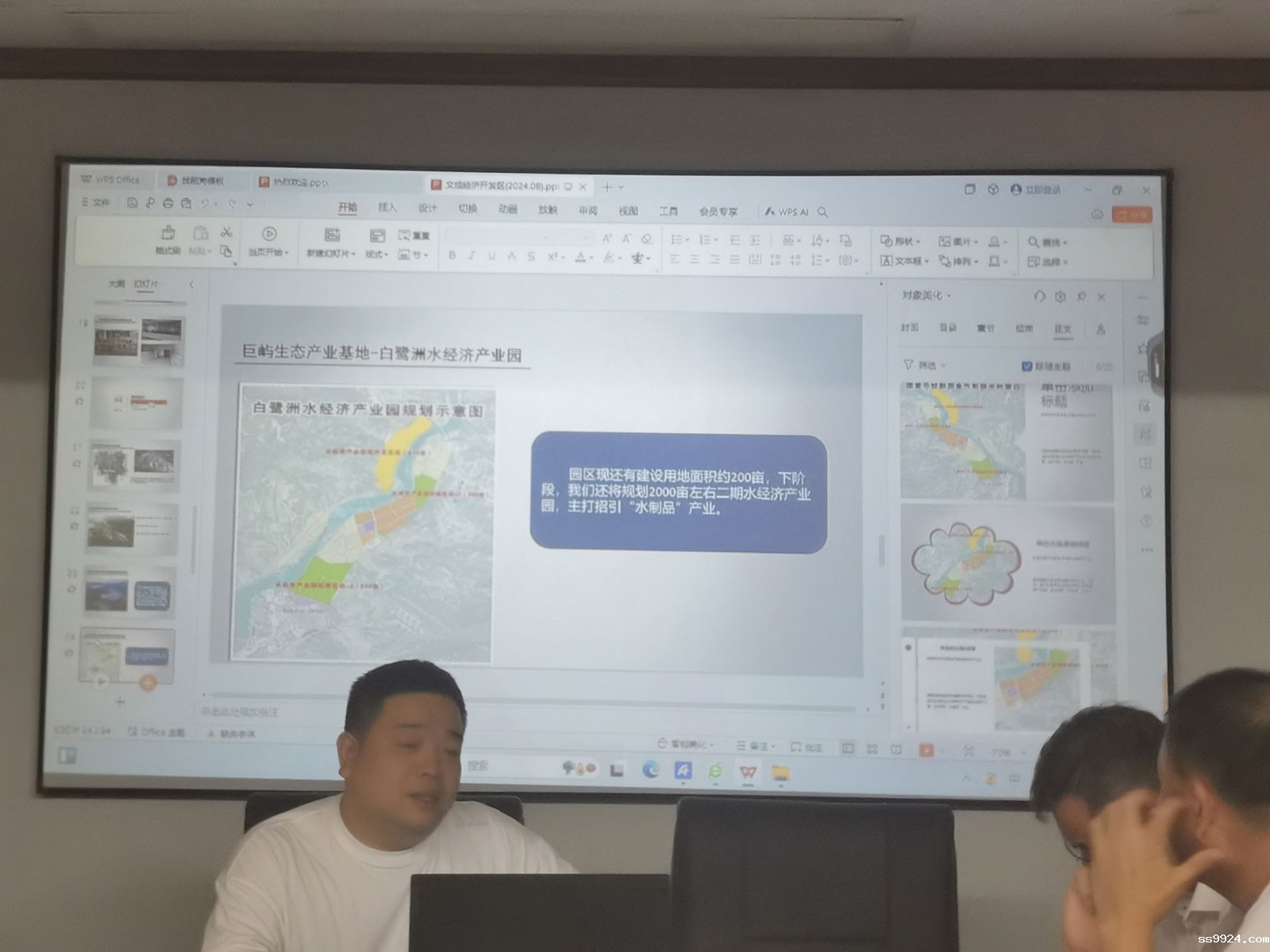The height and width of the screenshot is (952, 1270).
Task: Click the print icon in quick access toolbar
Action: tap(167, 204)
